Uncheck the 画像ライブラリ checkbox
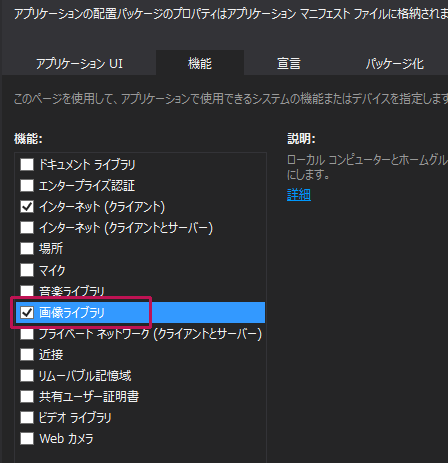 click(x=27, y=312)
